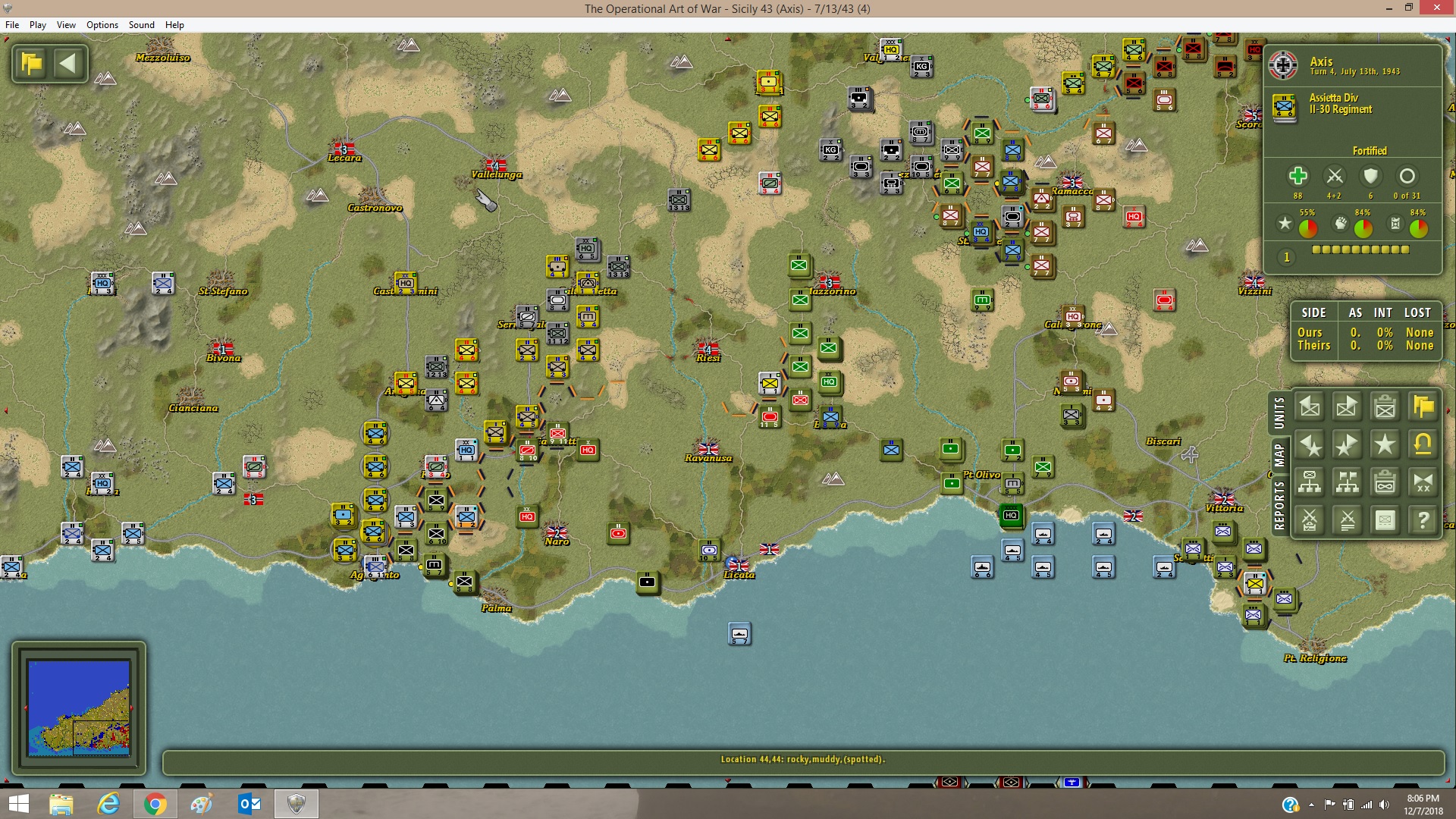Click the Ravanusa town label on map

708,458
